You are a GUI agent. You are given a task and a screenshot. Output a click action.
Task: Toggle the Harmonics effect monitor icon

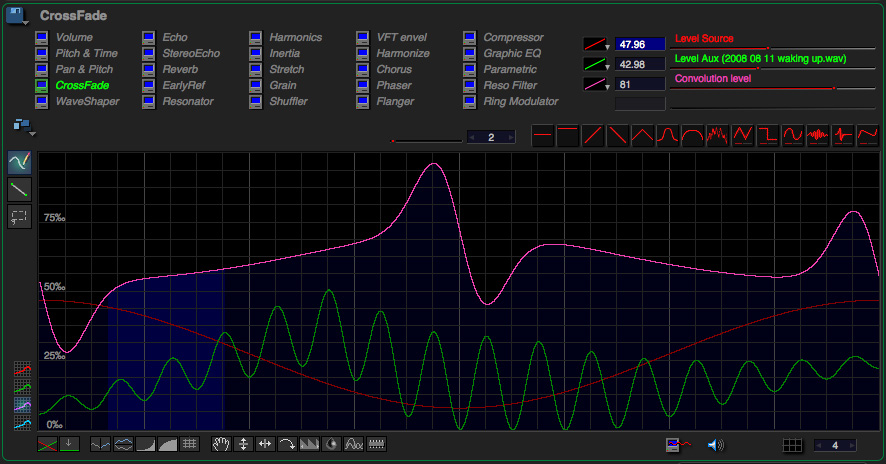click(255, 37)
